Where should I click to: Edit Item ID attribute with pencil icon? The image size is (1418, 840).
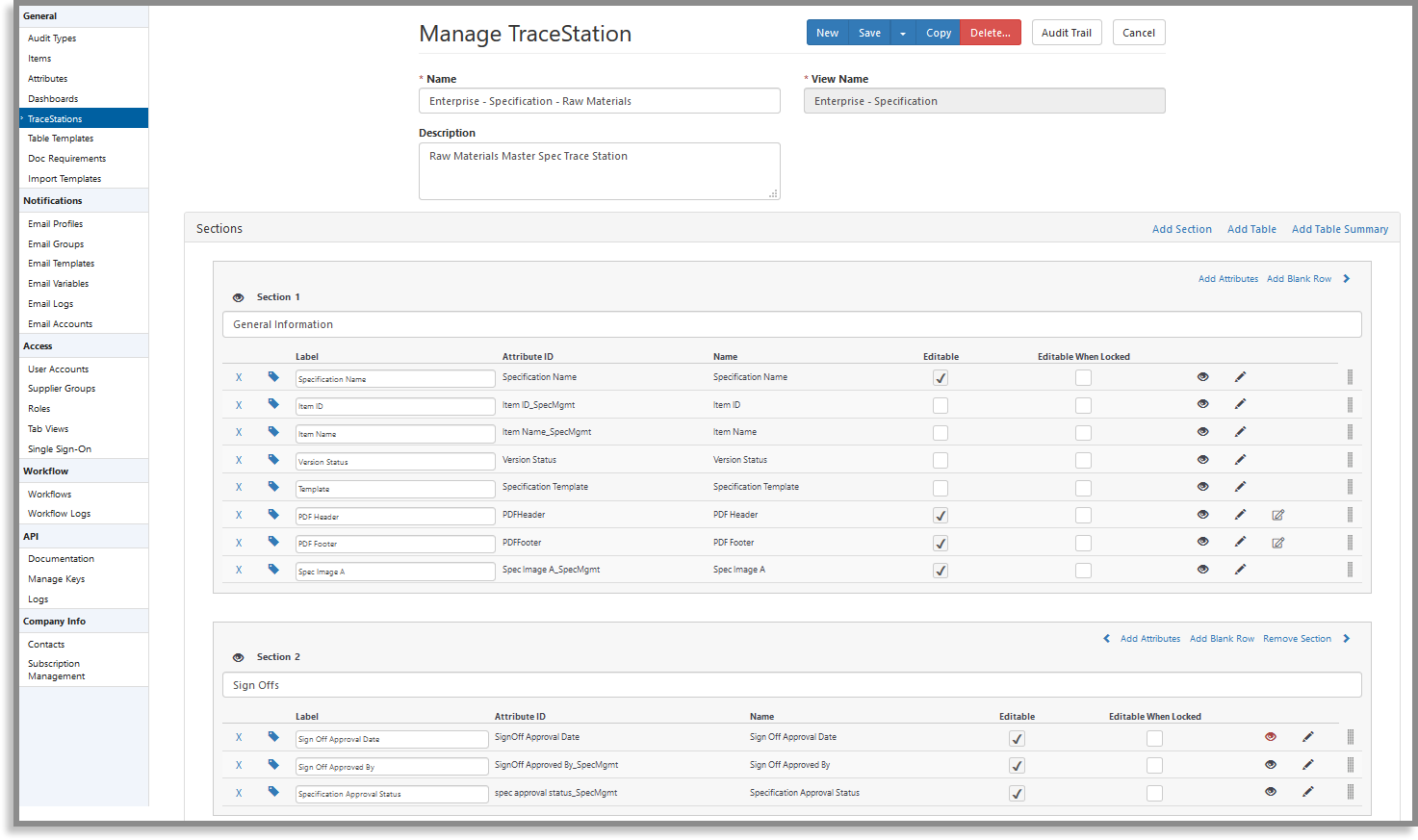(1240, 404)
